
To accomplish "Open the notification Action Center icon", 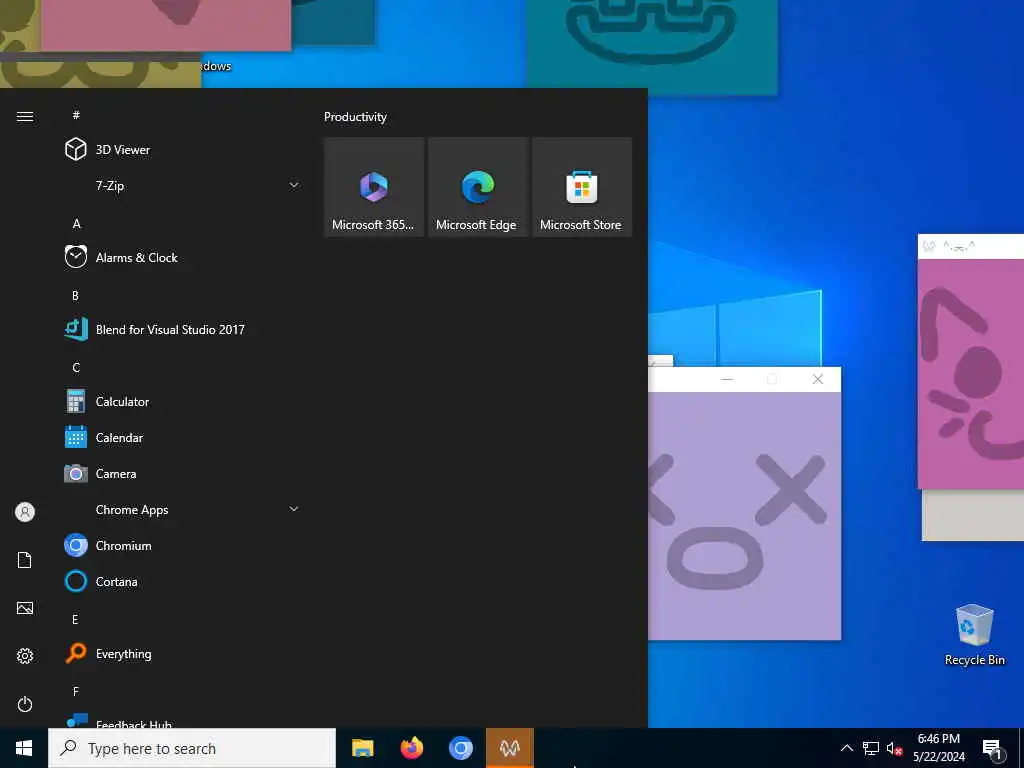I will pos(992,749).
